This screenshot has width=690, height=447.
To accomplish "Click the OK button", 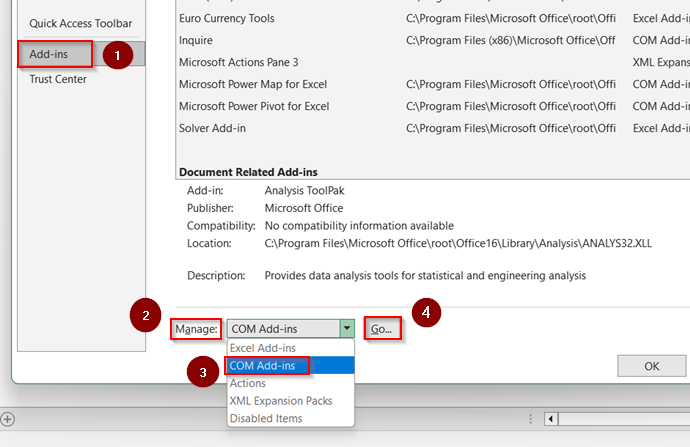I will pyautogui.click(x=651, y=366).
